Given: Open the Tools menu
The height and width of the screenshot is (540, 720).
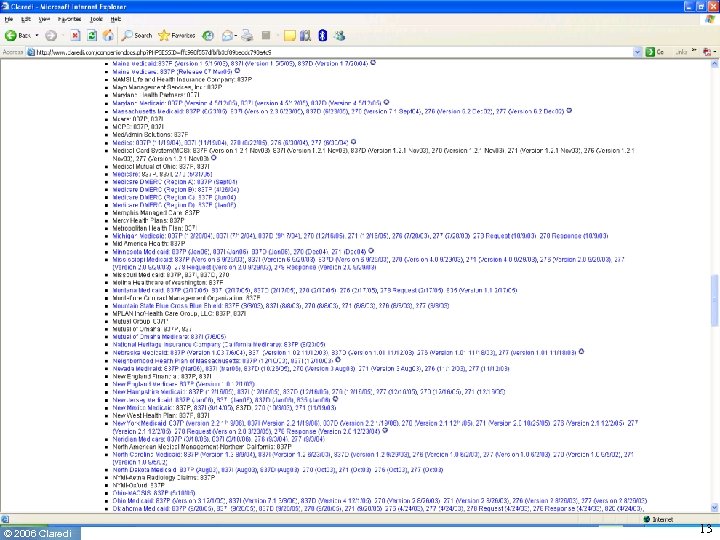Looking at the screenshot, I should click(x=96, y=19).
